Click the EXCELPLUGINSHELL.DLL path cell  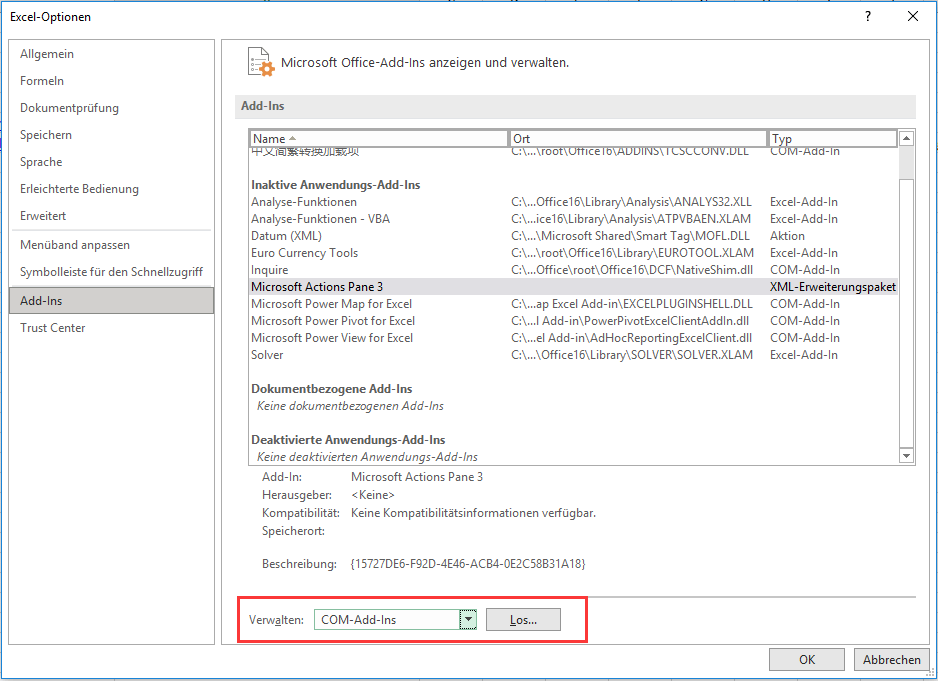coord(632,304)
